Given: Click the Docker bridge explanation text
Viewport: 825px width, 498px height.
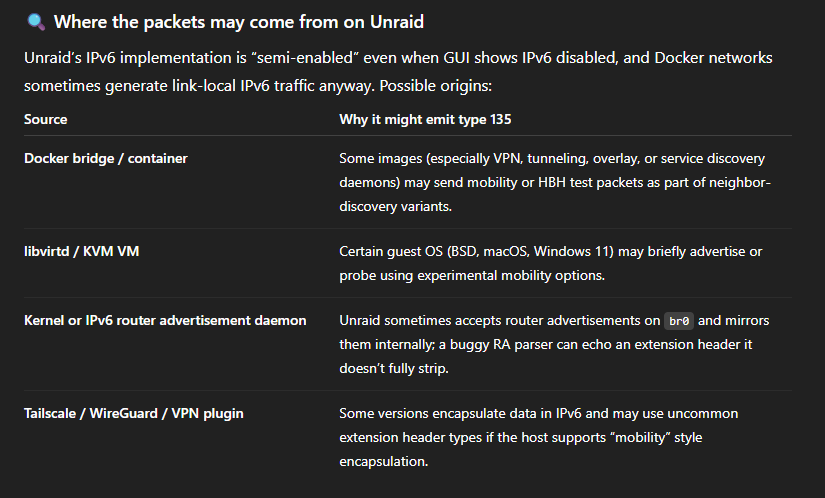Looking at the screenshot, I should point(555,182).
